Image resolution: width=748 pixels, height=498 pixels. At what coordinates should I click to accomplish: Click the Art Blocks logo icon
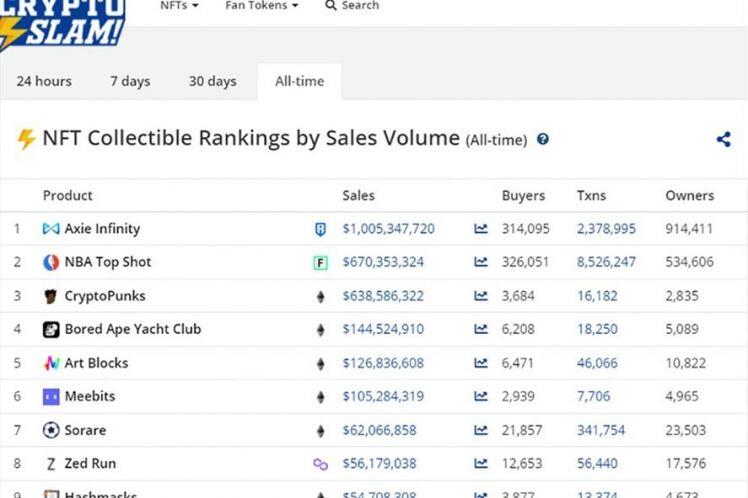coord(51,363)
